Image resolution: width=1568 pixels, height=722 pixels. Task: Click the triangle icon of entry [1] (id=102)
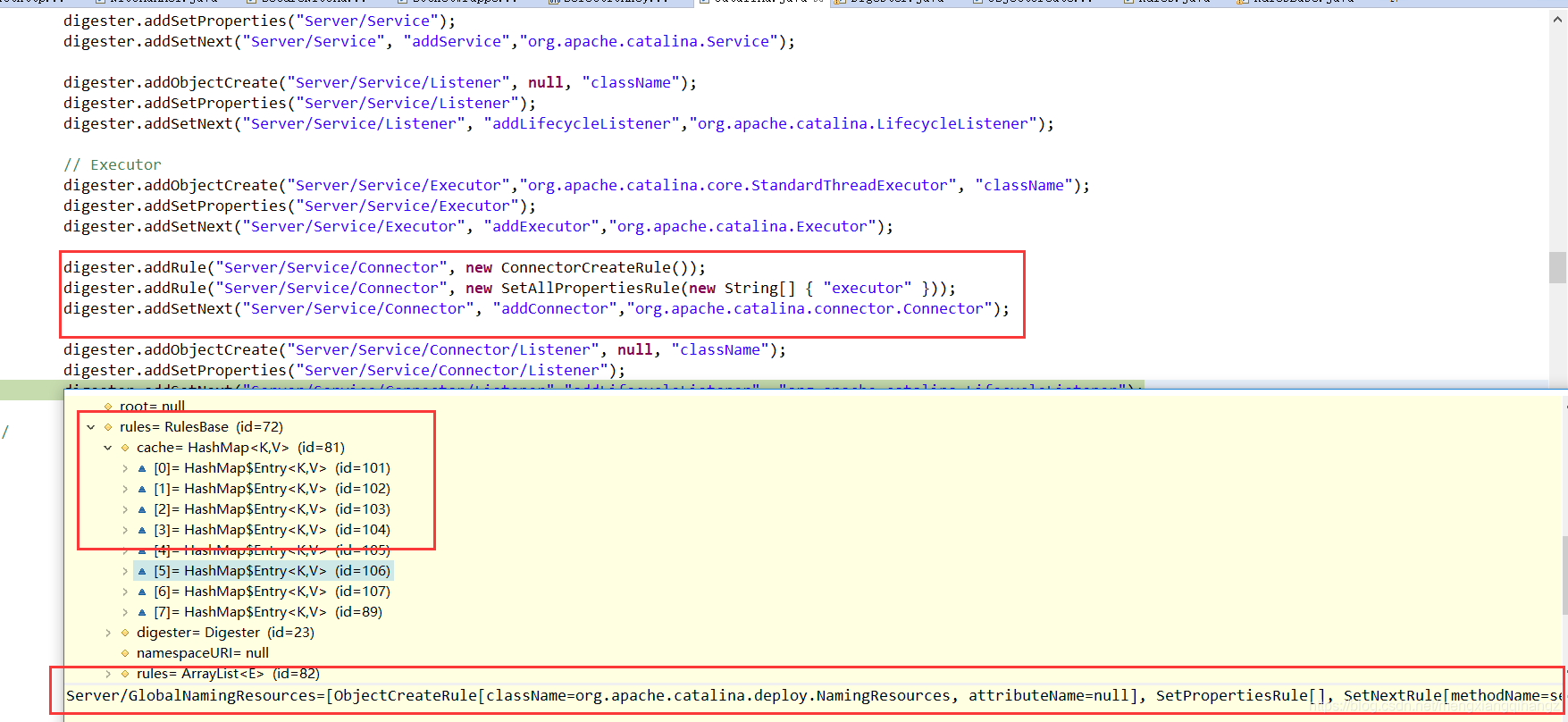point(142,489)
